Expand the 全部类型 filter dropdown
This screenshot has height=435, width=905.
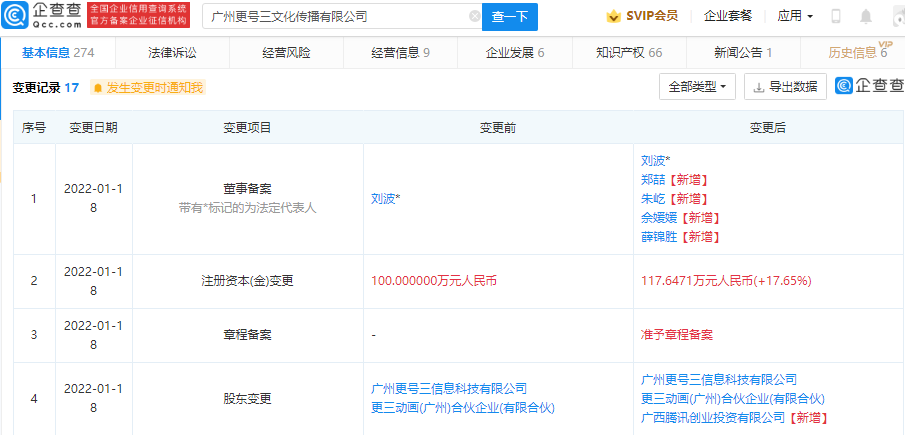tap(697, 87)
